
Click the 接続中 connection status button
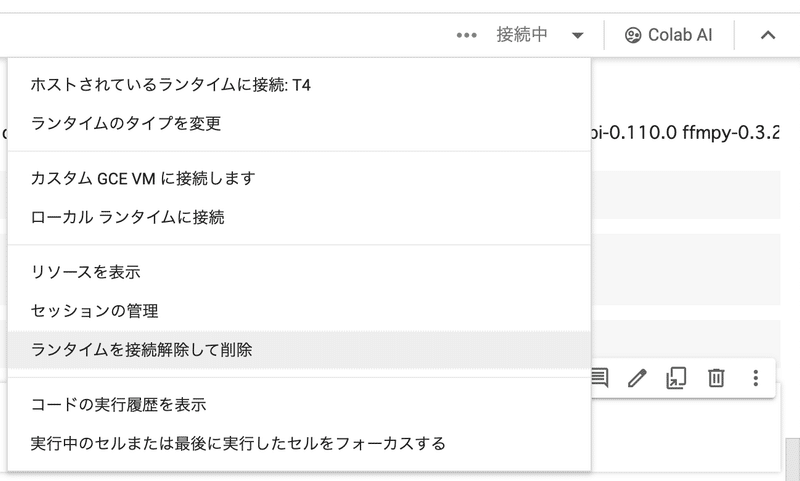click(522, 35)
